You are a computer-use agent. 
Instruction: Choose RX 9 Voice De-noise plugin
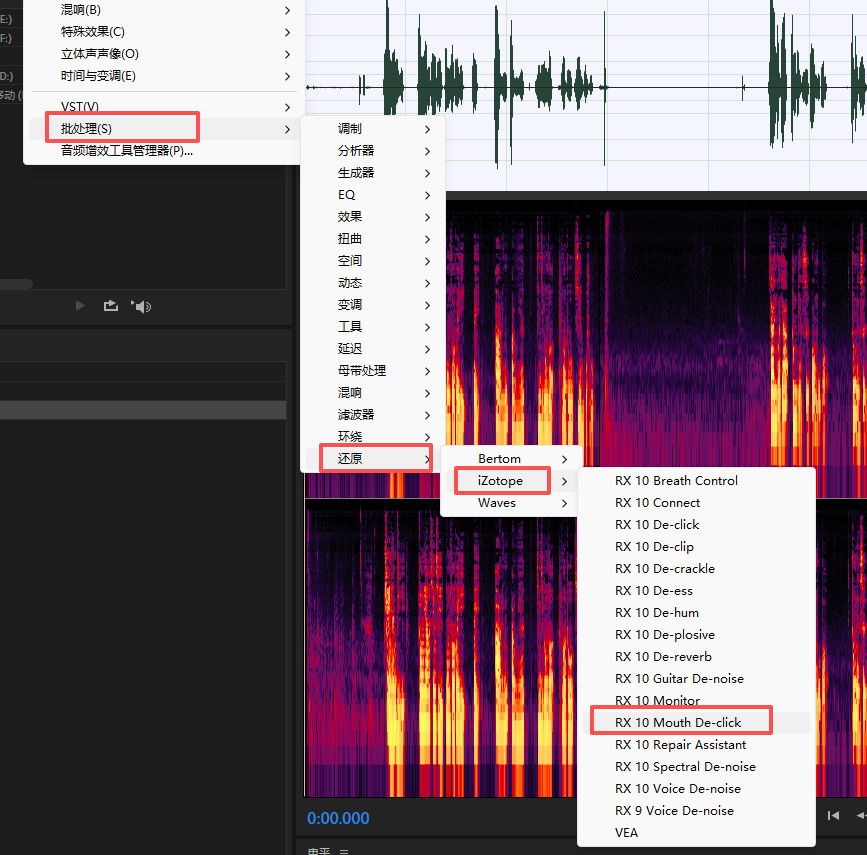click(x=696, y=811)
